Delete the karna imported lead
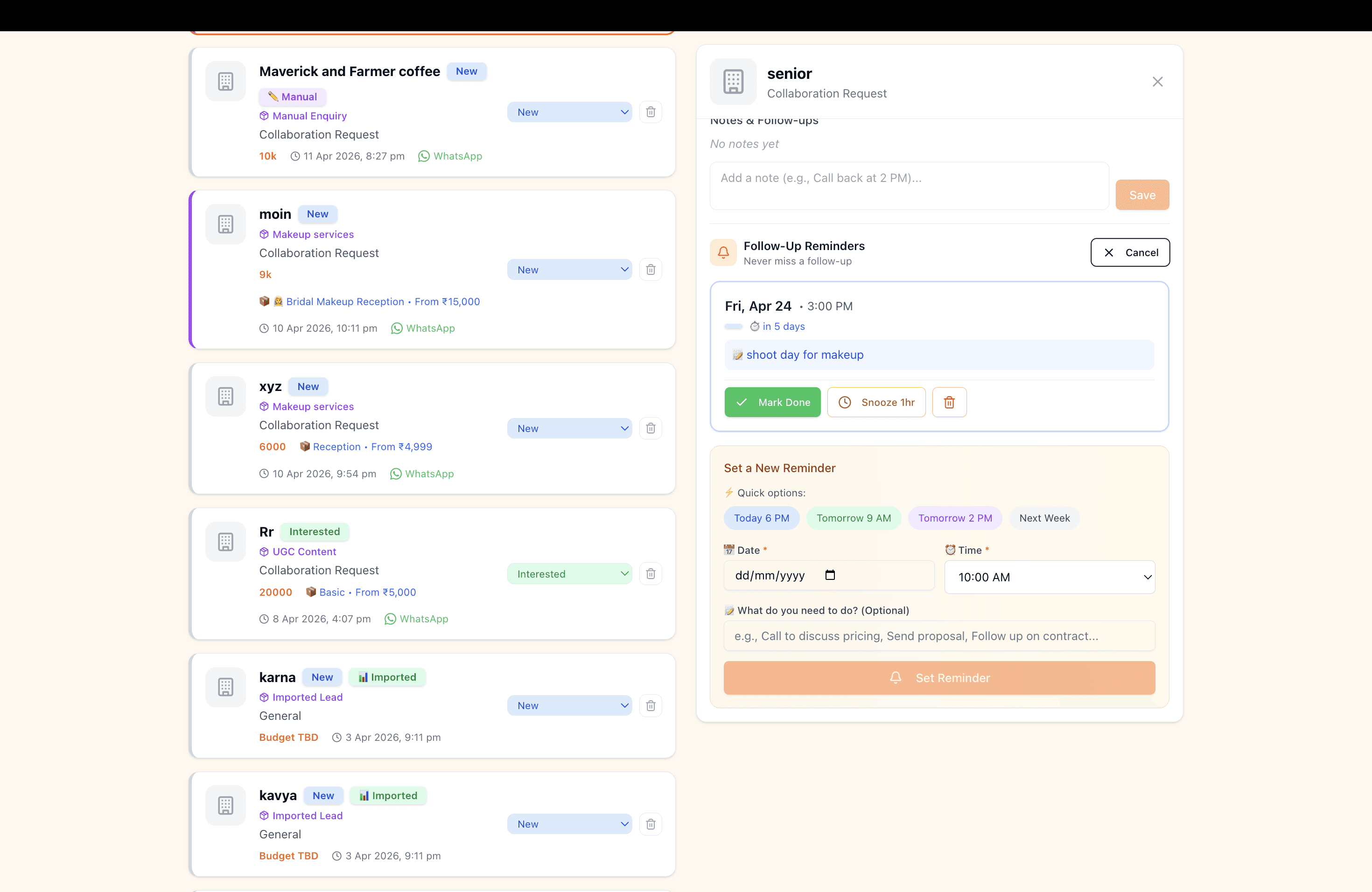 coord(650,705)
